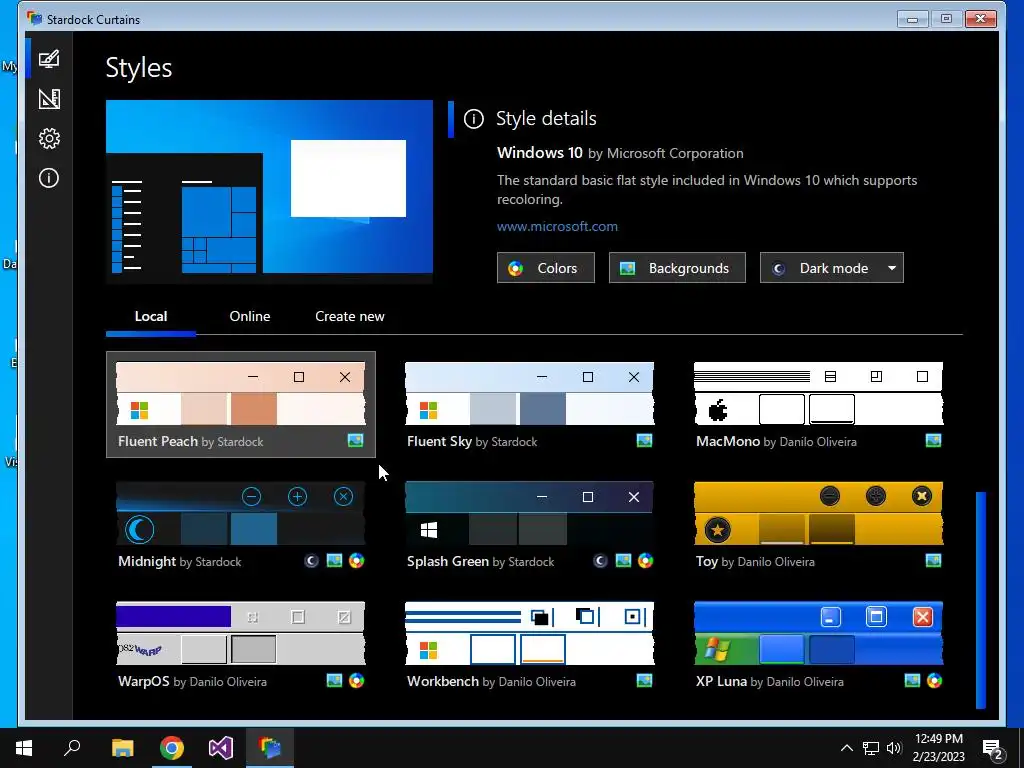
Task: Click Midnight color wheel icon
Action: coord(357,561)
